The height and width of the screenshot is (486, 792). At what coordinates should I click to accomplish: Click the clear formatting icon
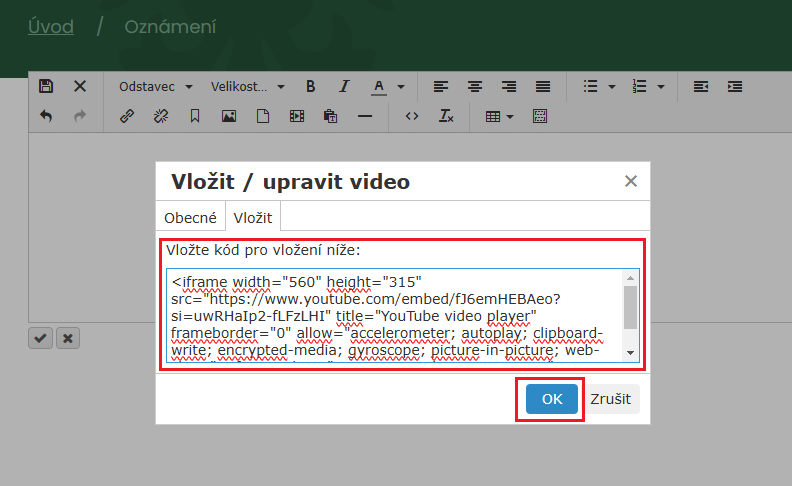coord(446,116)
